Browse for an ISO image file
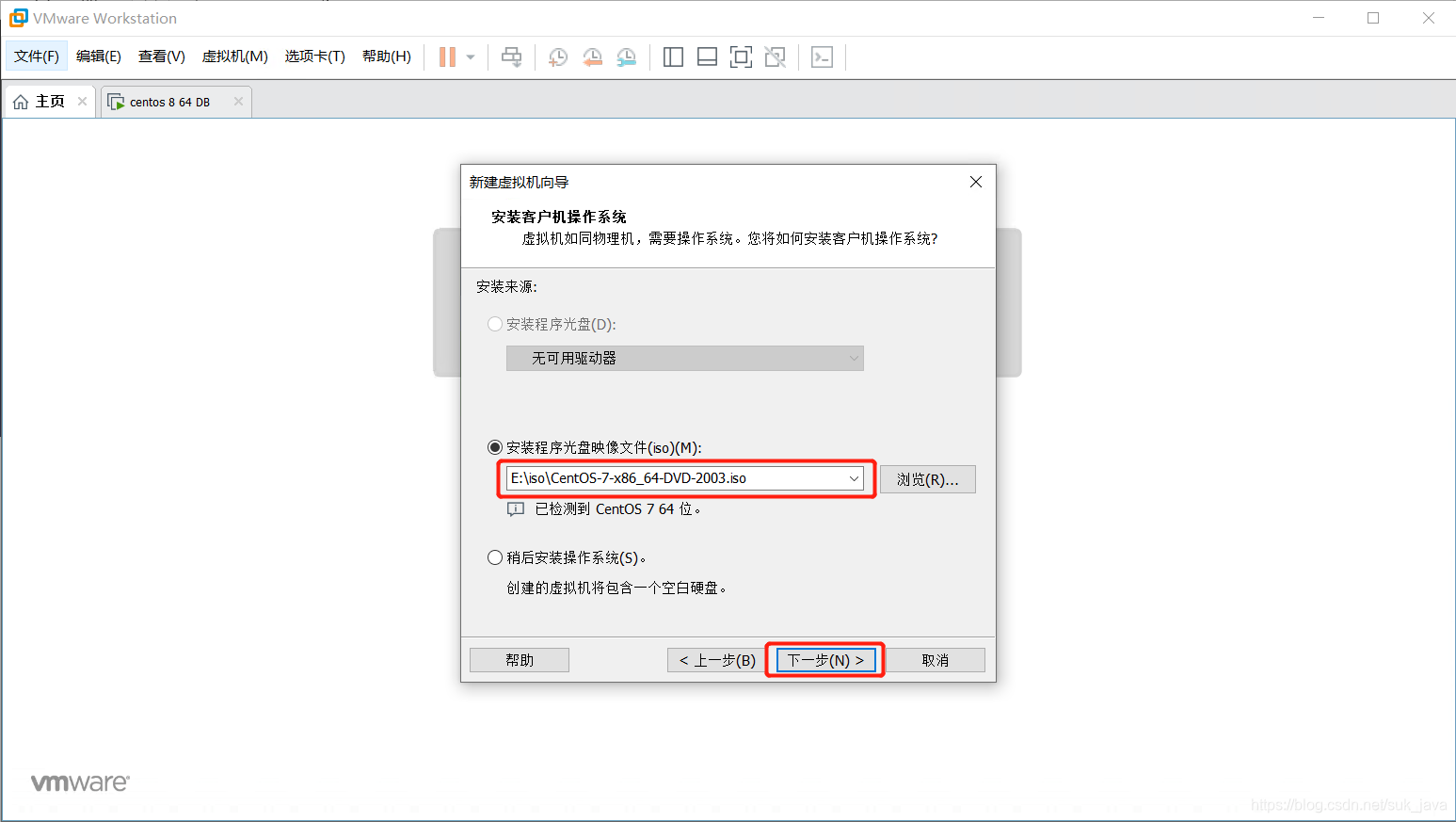This screenshot has width=1456, height=822. 927,478
